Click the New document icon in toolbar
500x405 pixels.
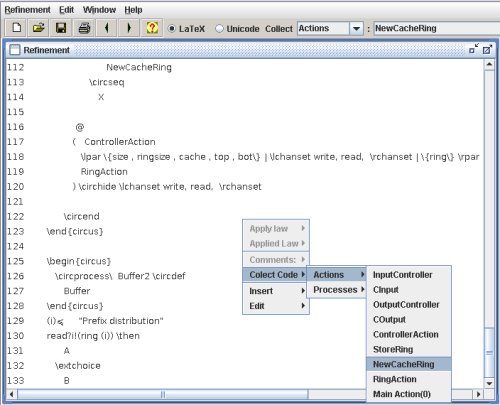[x=16, y=28]
